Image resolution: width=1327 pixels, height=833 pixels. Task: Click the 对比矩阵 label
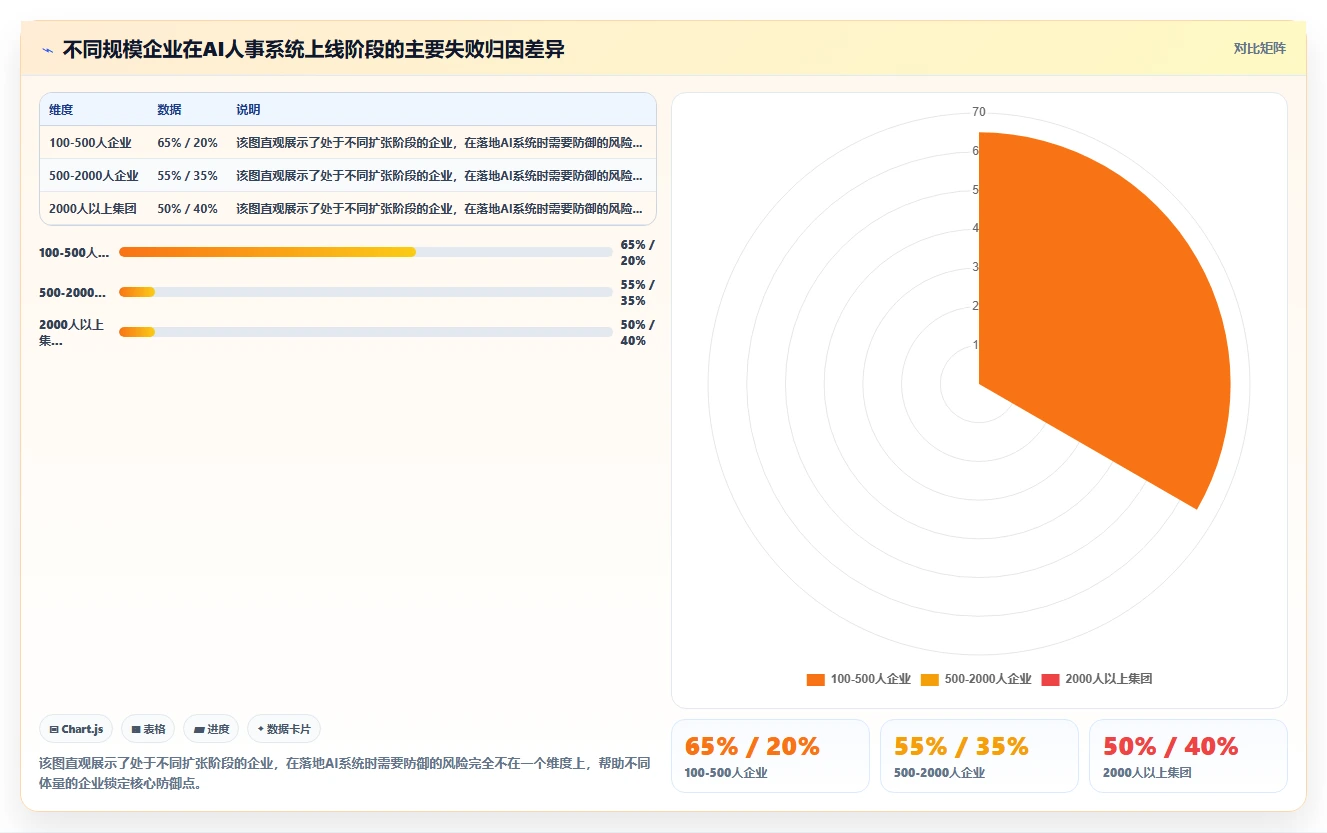1259,48
